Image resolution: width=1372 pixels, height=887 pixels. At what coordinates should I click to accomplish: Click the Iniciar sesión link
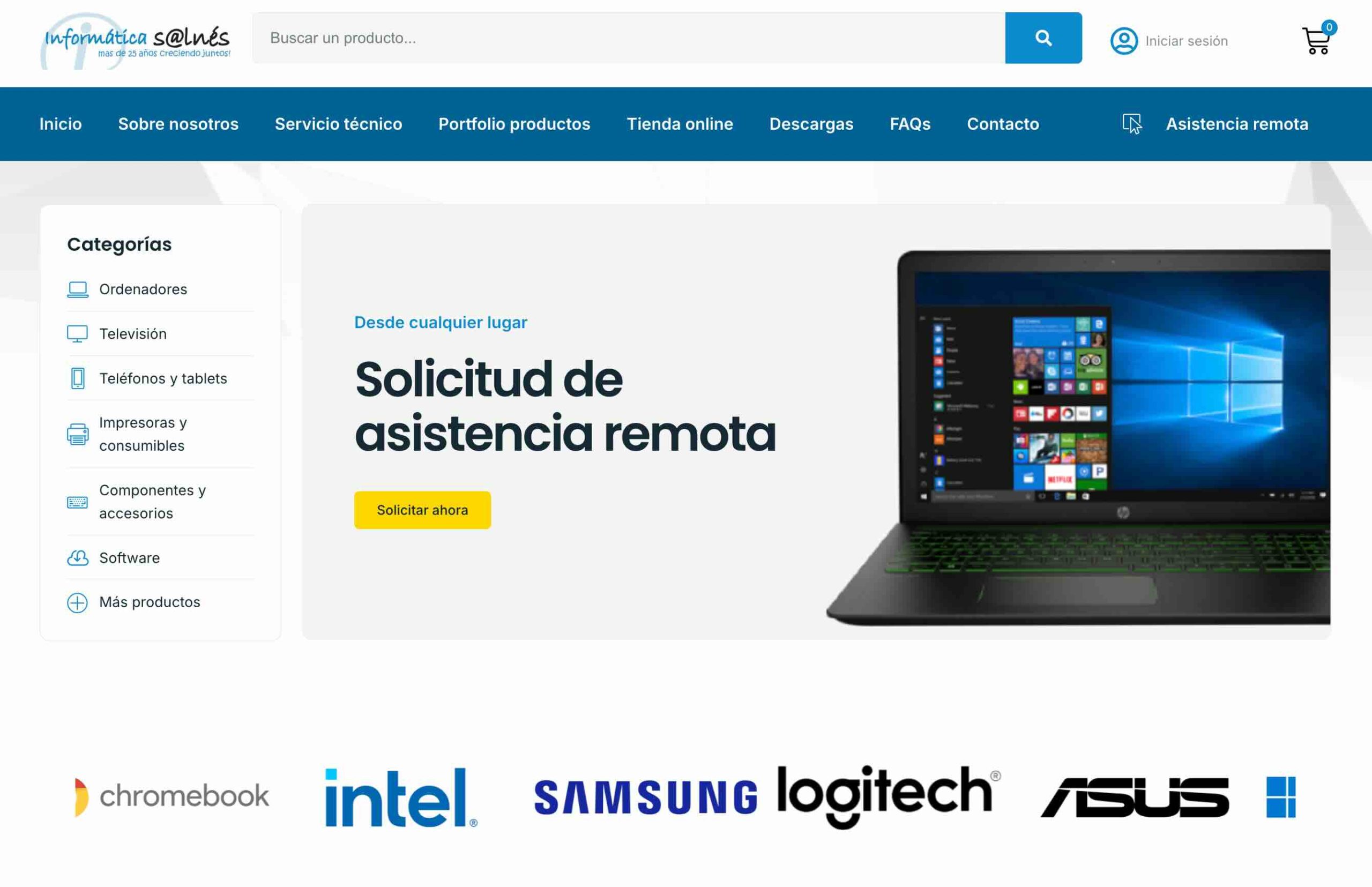coord(1187,41)
